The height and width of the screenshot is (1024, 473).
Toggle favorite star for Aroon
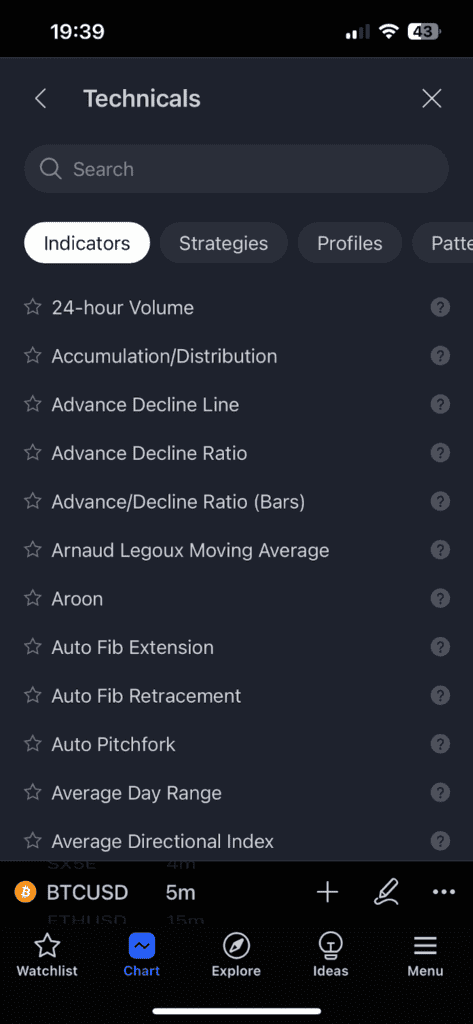click(x=33, y=598)
